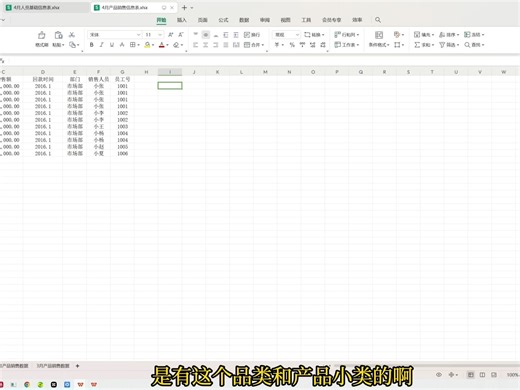
Task: Switch to the 视图 ribbon tab
Action: pos(285,20)
